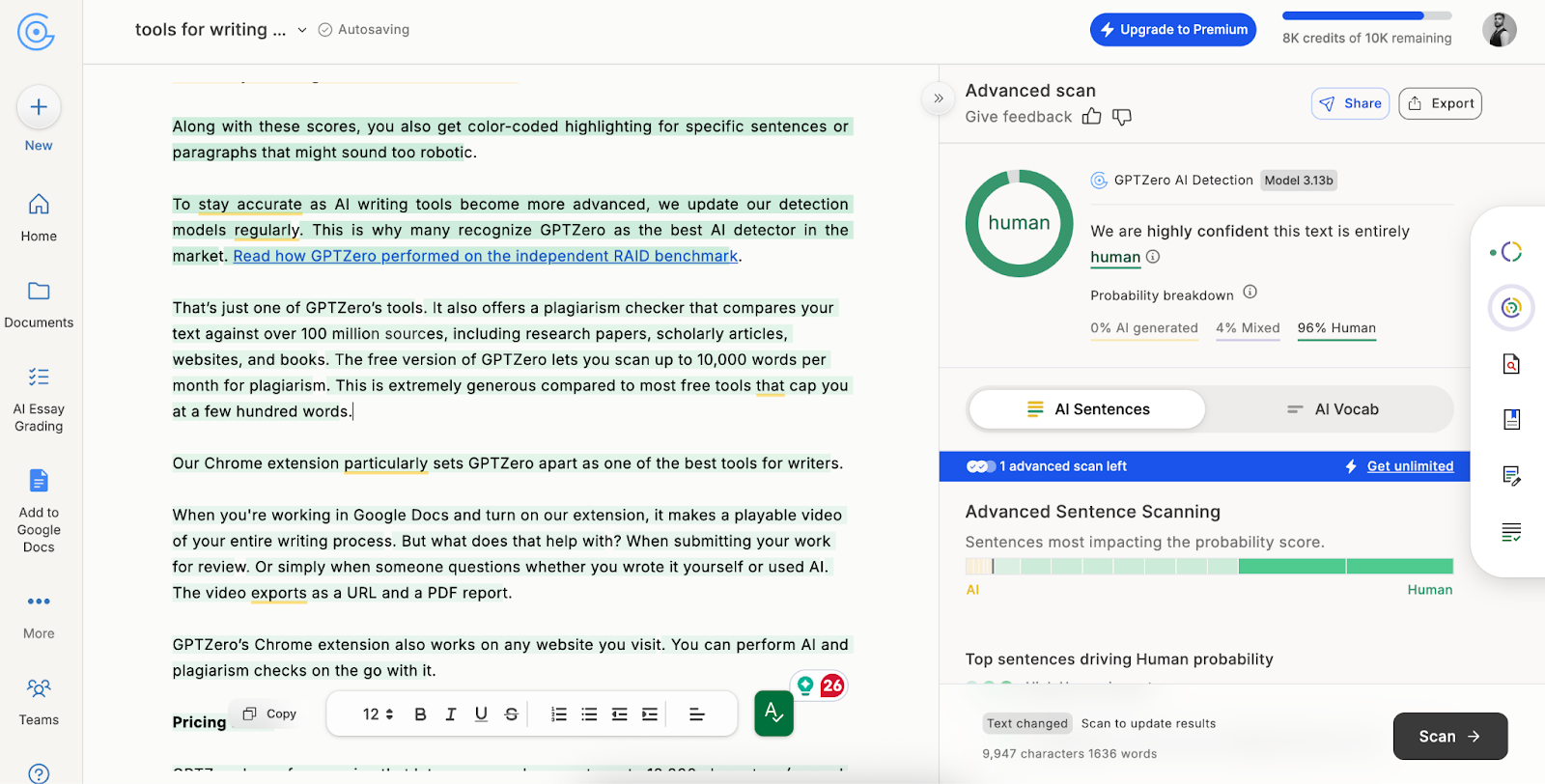Viewport: 1545px width, 784px height.
Task: Switch to AI Vocab tab
Action: pyautogui.click(x=1332, y=409)
